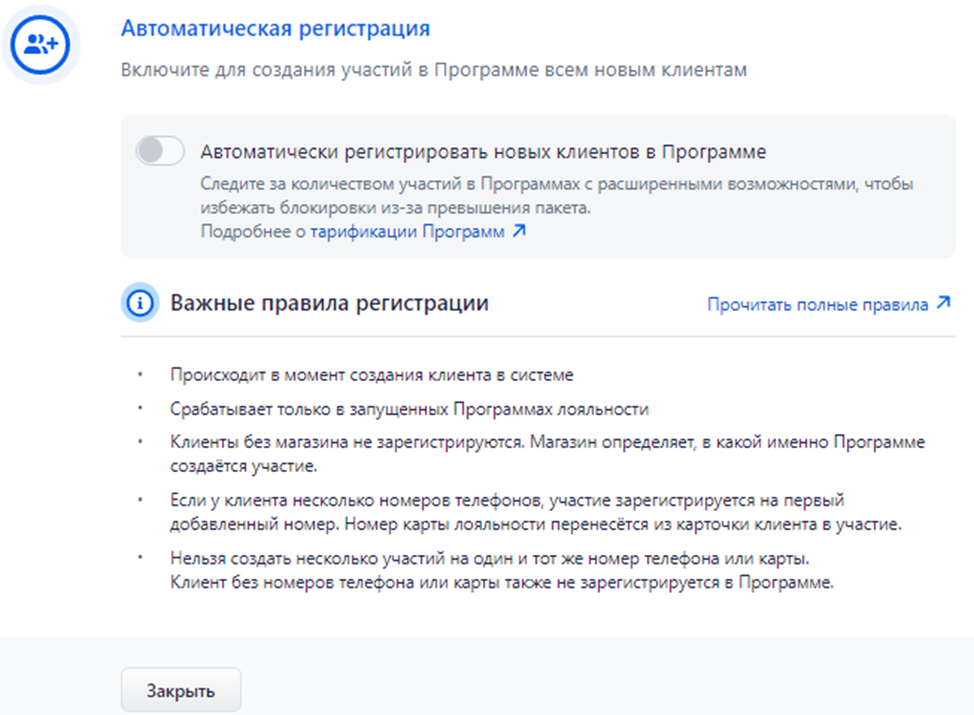Click rule about Клиенты без магазина
This screenshot has width=974, height=715.
pyautogui.click(x=547, y=454)
